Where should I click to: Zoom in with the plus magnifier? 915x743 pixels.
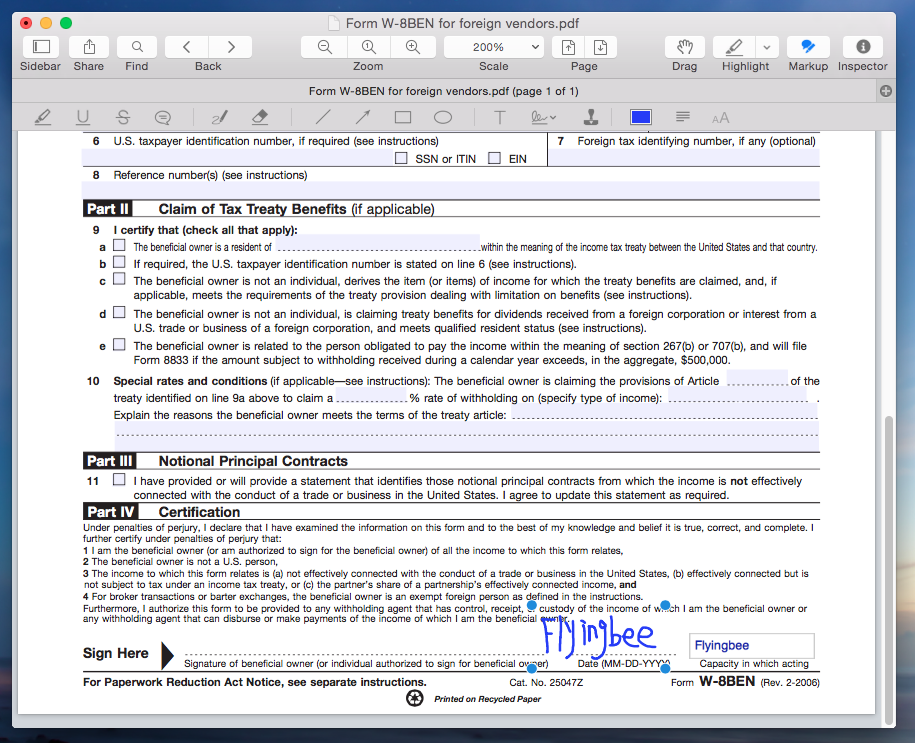(x=413, y=47)
